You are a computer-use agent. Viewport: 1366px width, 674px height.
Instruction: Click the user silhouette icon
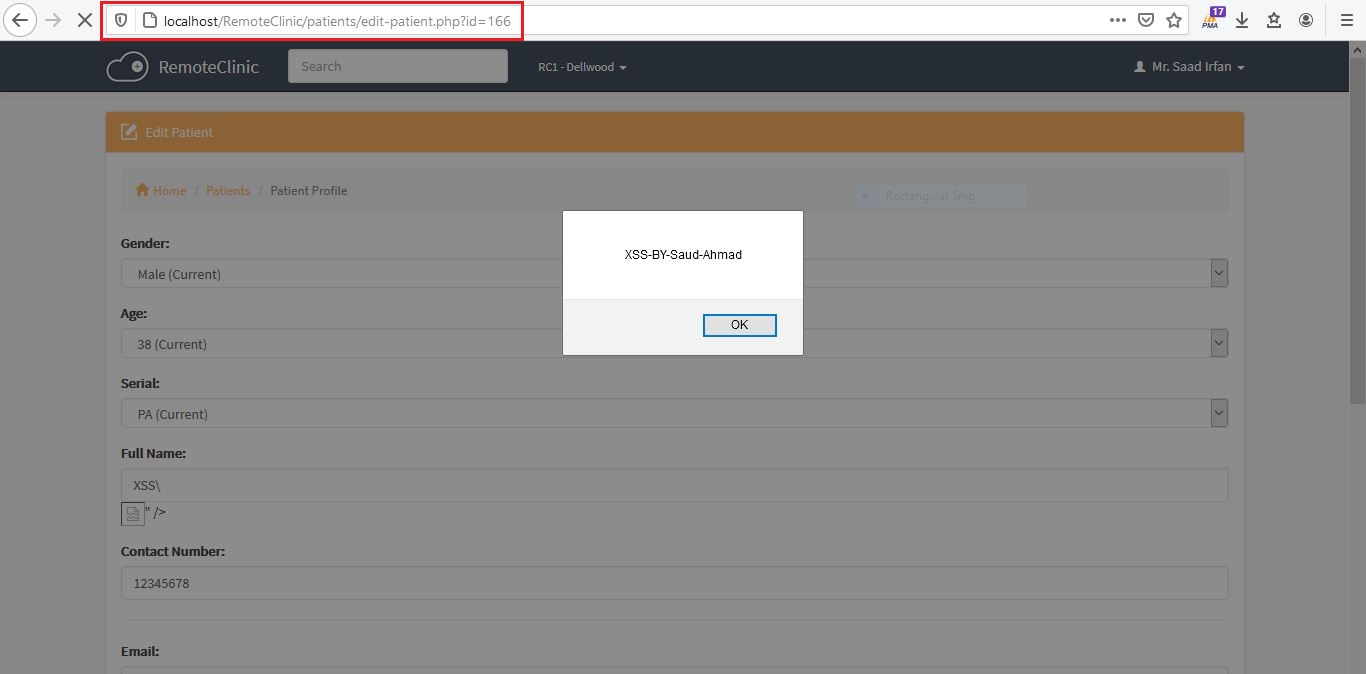tap(1139, 67)
